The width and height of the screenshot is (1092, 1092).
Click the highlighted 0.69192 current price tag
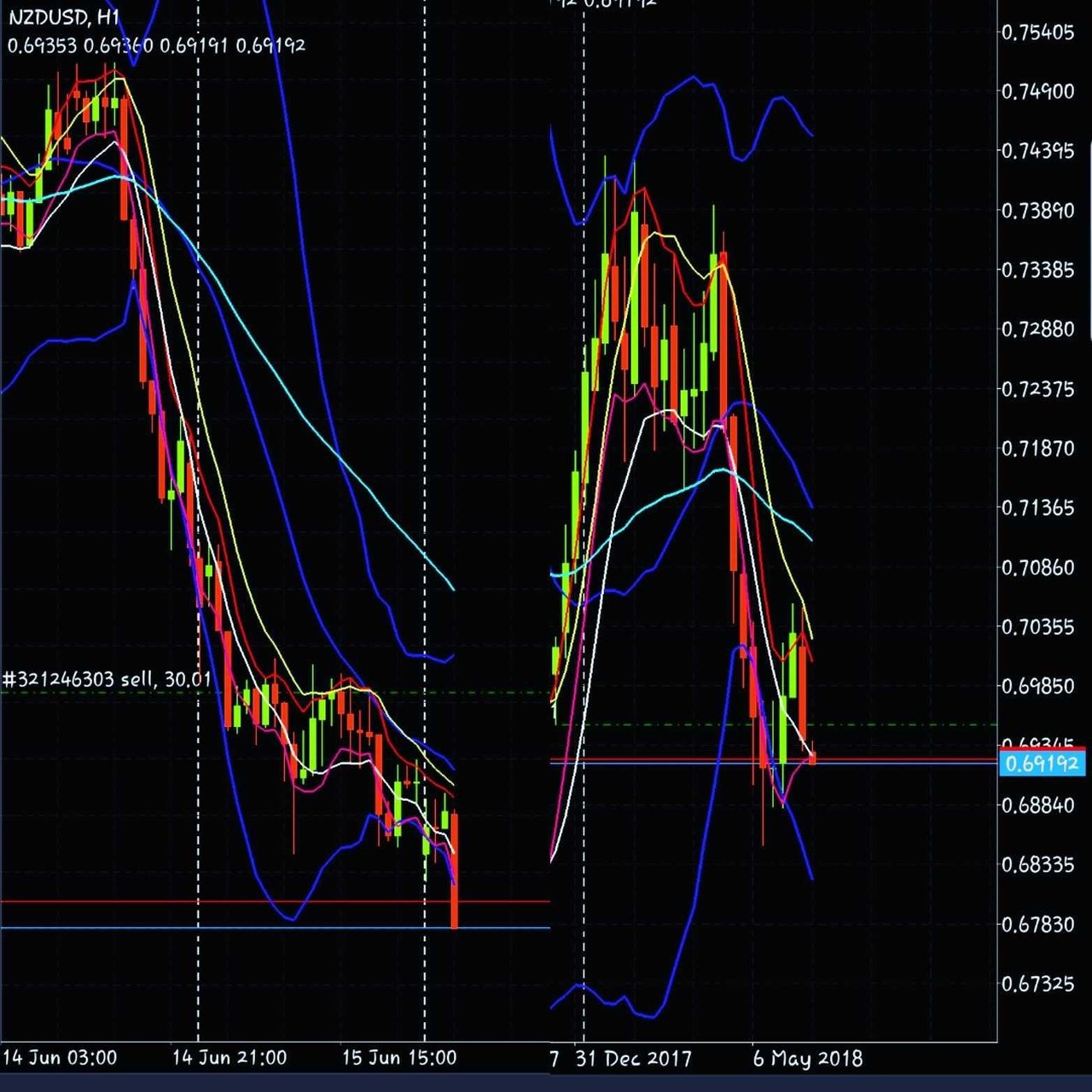1042,764
